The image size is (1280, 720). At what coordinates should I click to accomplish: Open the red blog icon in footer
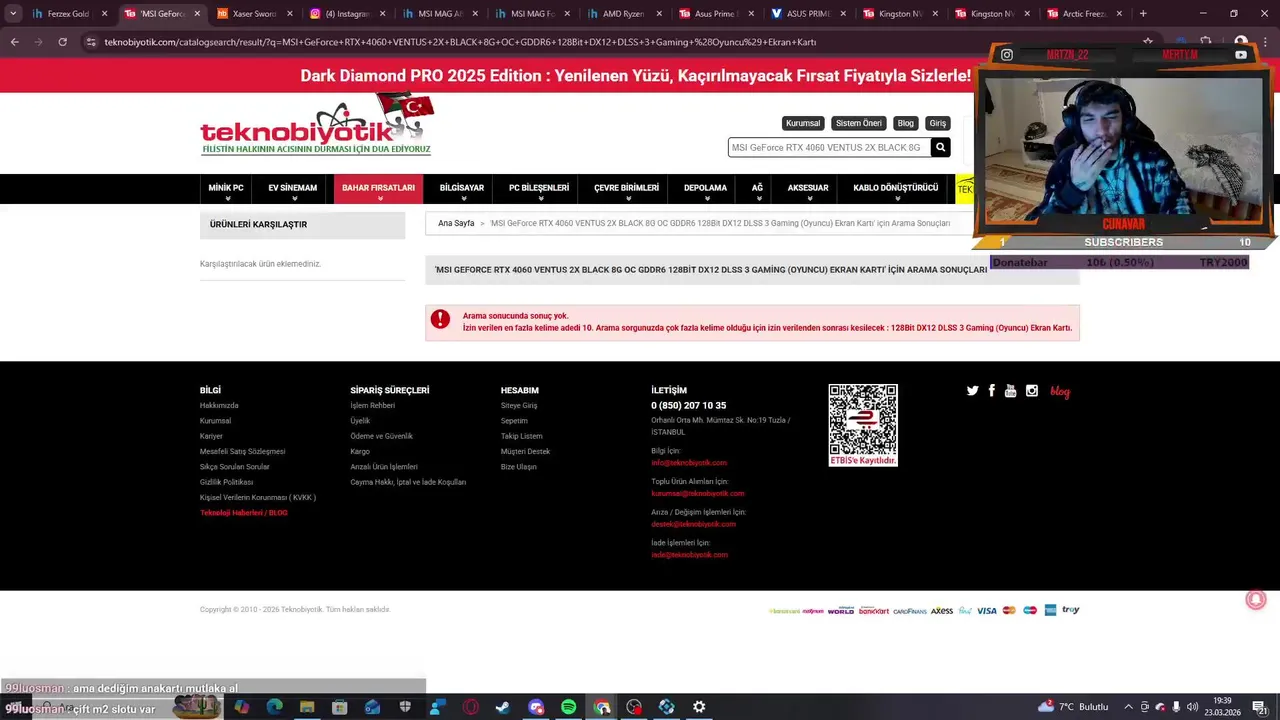pyautogui.click(x=1060, y=392)
